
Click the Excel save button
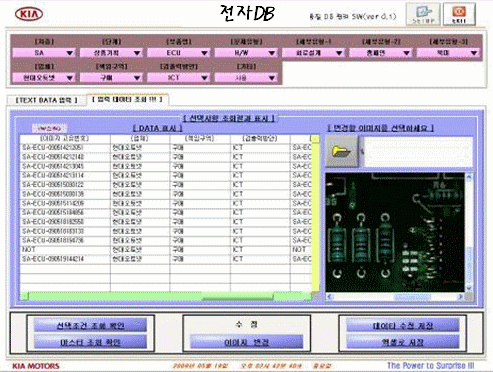(403, 342)
